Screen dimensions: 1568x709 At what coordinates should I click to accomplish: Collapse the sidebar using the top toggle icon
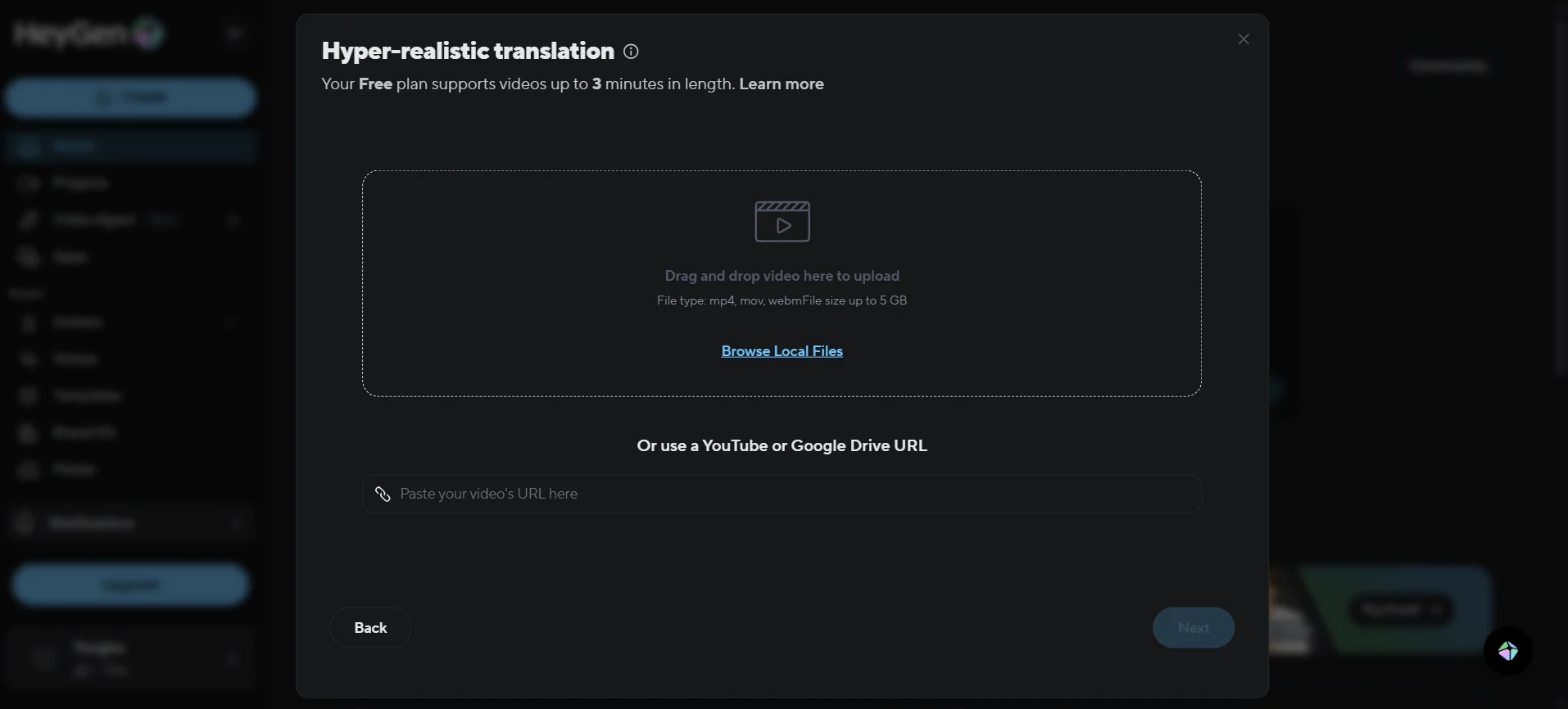point(234,34)
